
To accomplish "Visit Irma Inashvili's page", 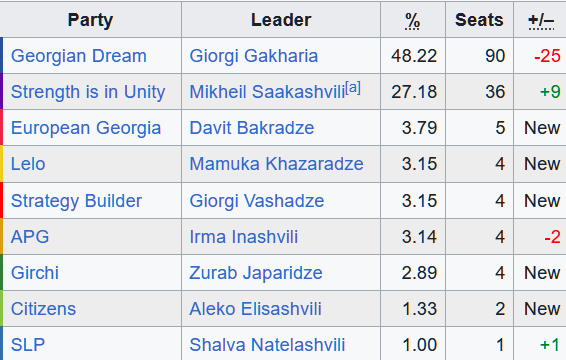I will point(244,237).
